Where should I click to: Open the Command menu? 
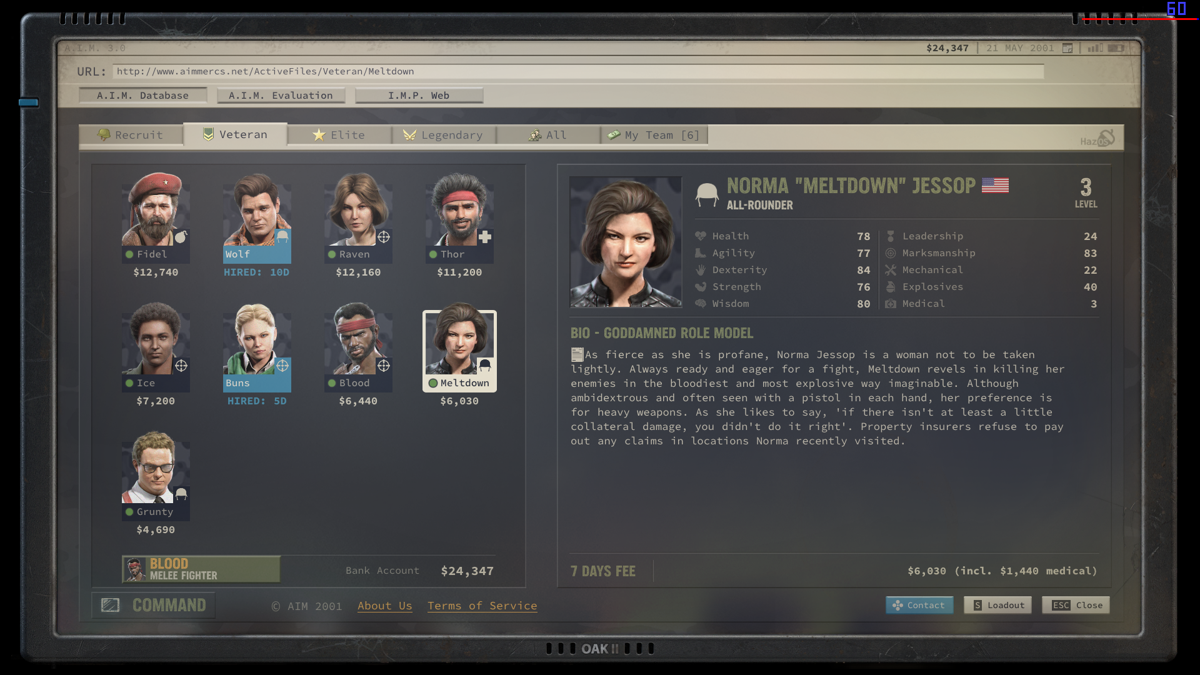pyautogui.click(x=154, y=605)
